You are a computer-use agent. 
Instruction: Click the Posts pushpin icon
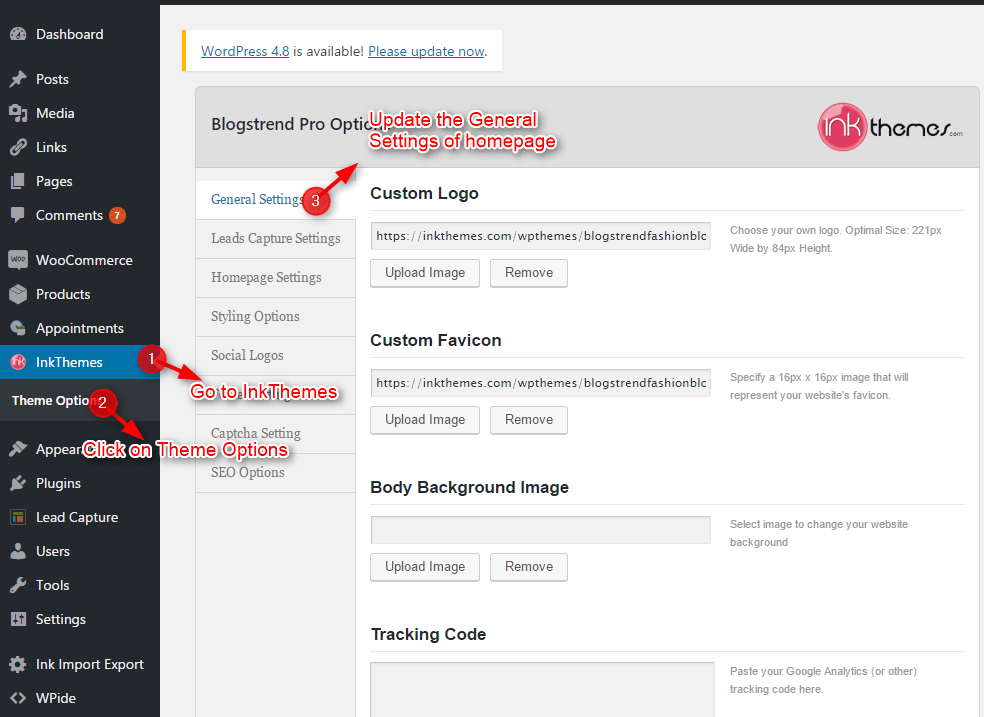[18, 79]
